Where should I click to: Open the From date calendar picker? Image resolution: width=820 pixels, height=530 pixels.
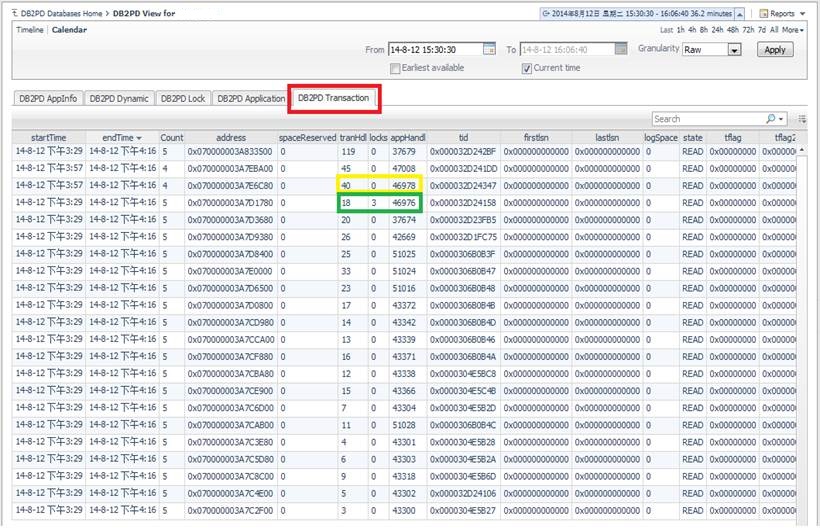[489, 49]
